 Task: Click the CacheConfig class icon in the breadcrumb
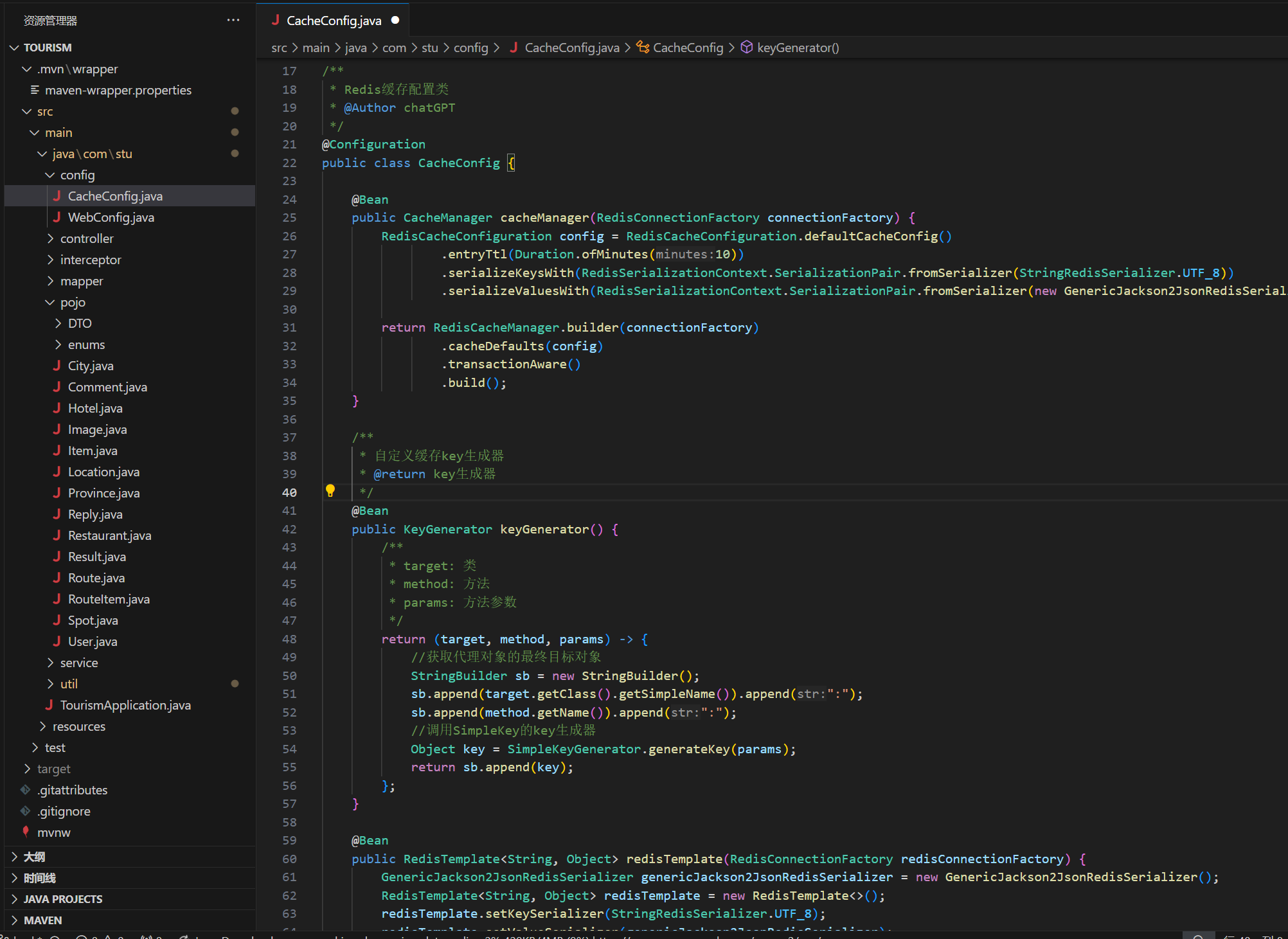click(x=642, y=48)
